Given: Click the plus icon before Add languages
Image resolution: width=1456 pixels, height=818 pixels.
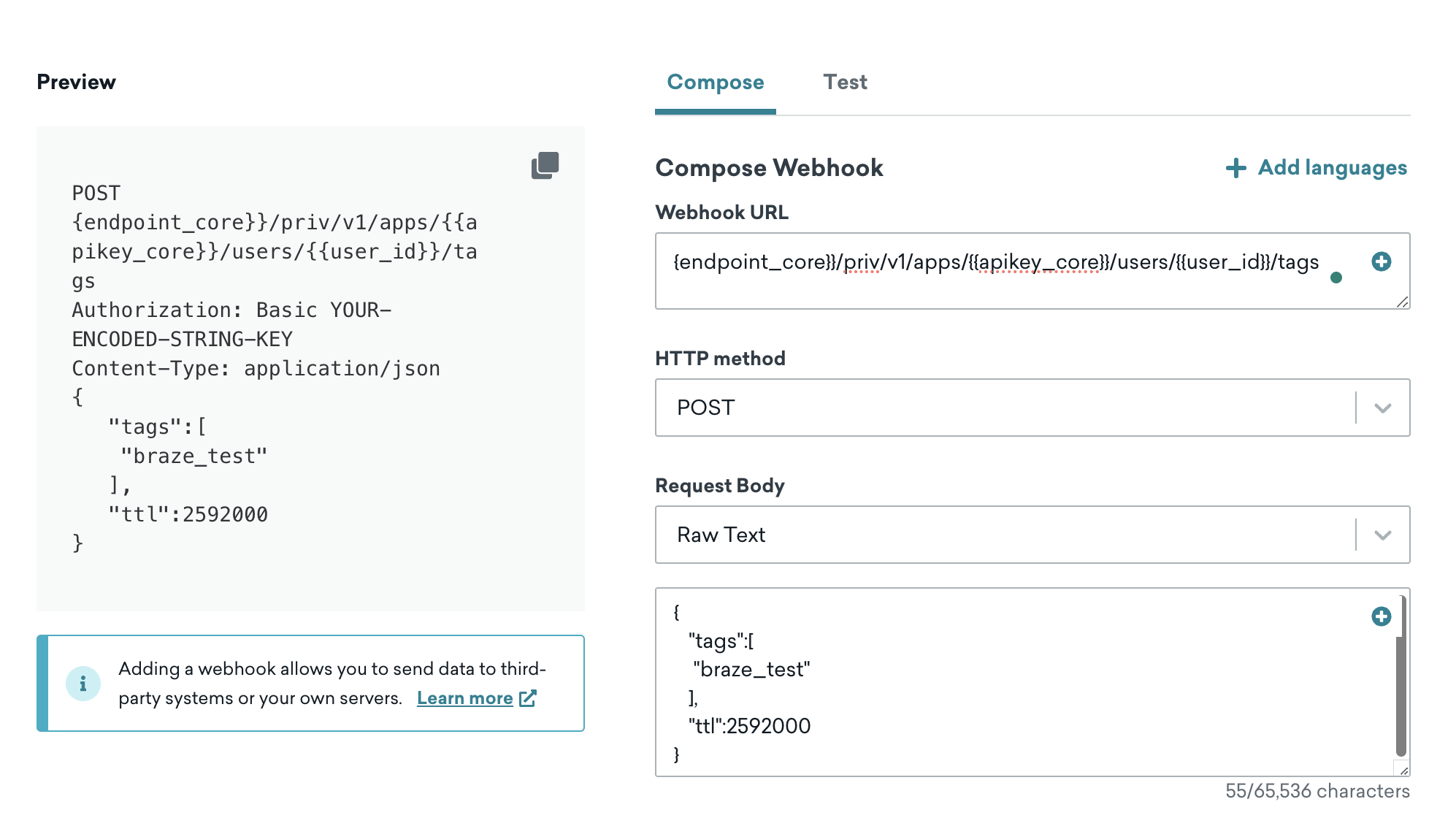Looking at the screenshot, I should pyautogui.click(x=1235, y=168).
